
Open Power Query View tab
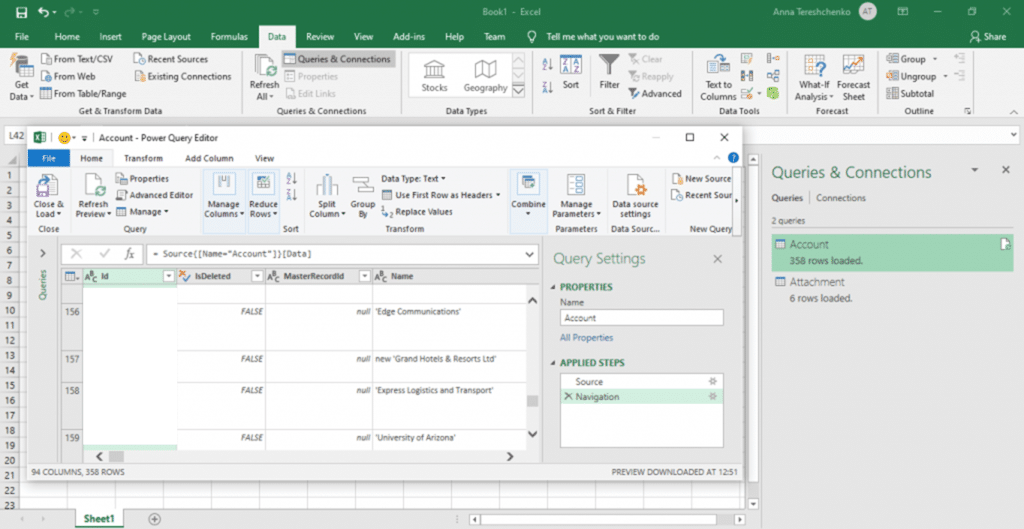click(264, 158)
